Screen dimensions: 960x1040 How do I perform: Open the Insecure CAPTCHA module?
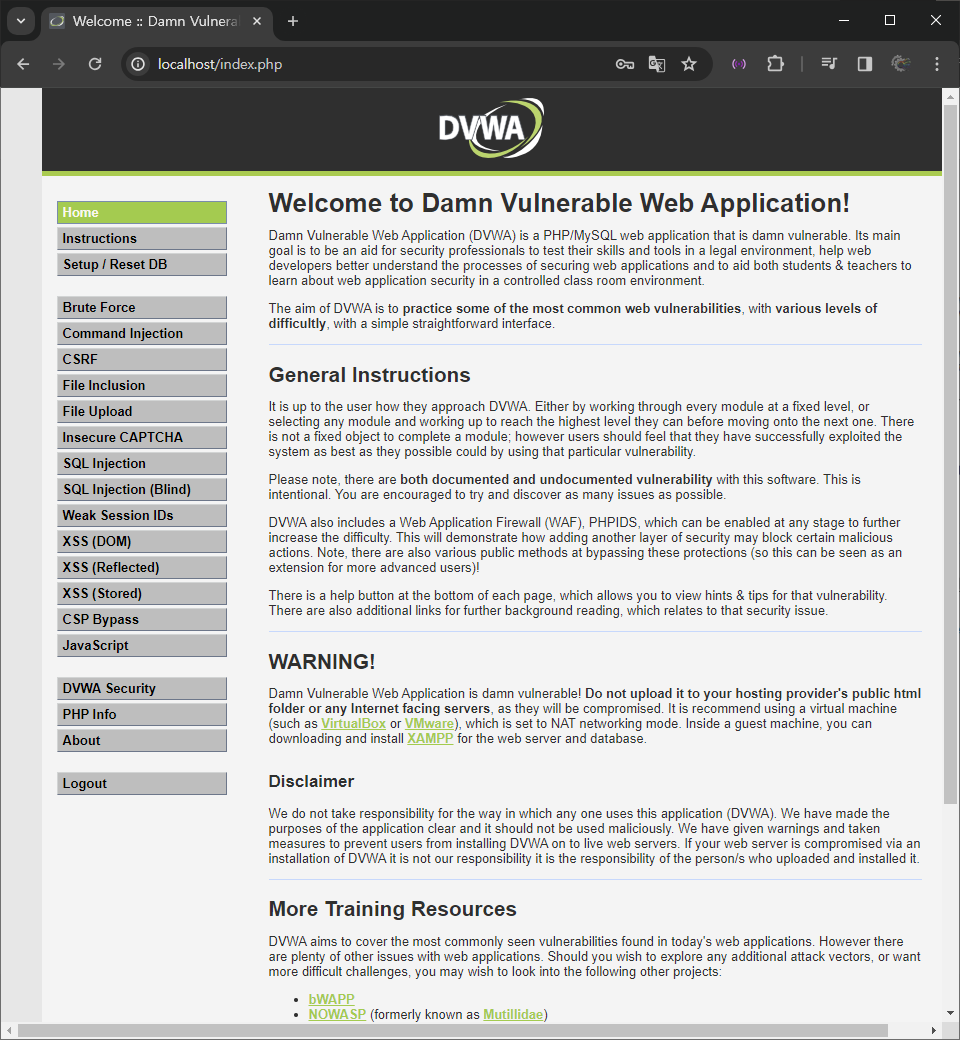tap(142, 437)
